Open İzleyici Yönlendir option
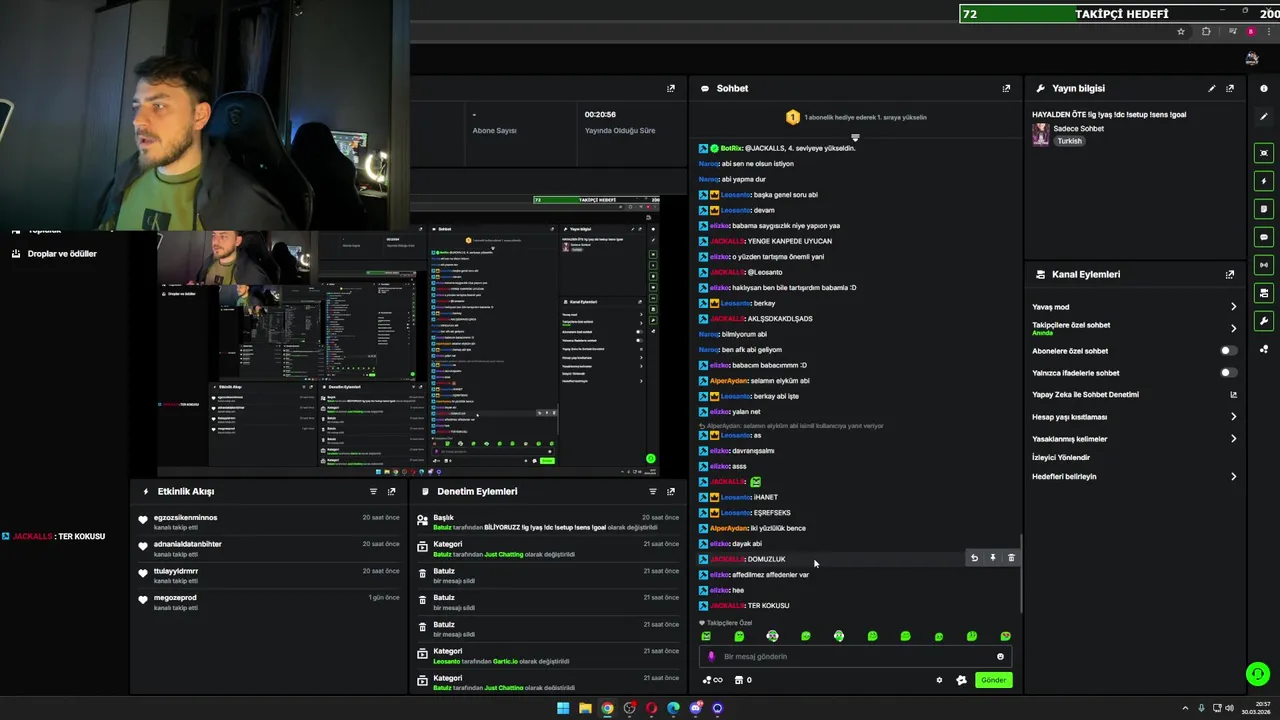The image size is (1280, 720). (1061, 458)
